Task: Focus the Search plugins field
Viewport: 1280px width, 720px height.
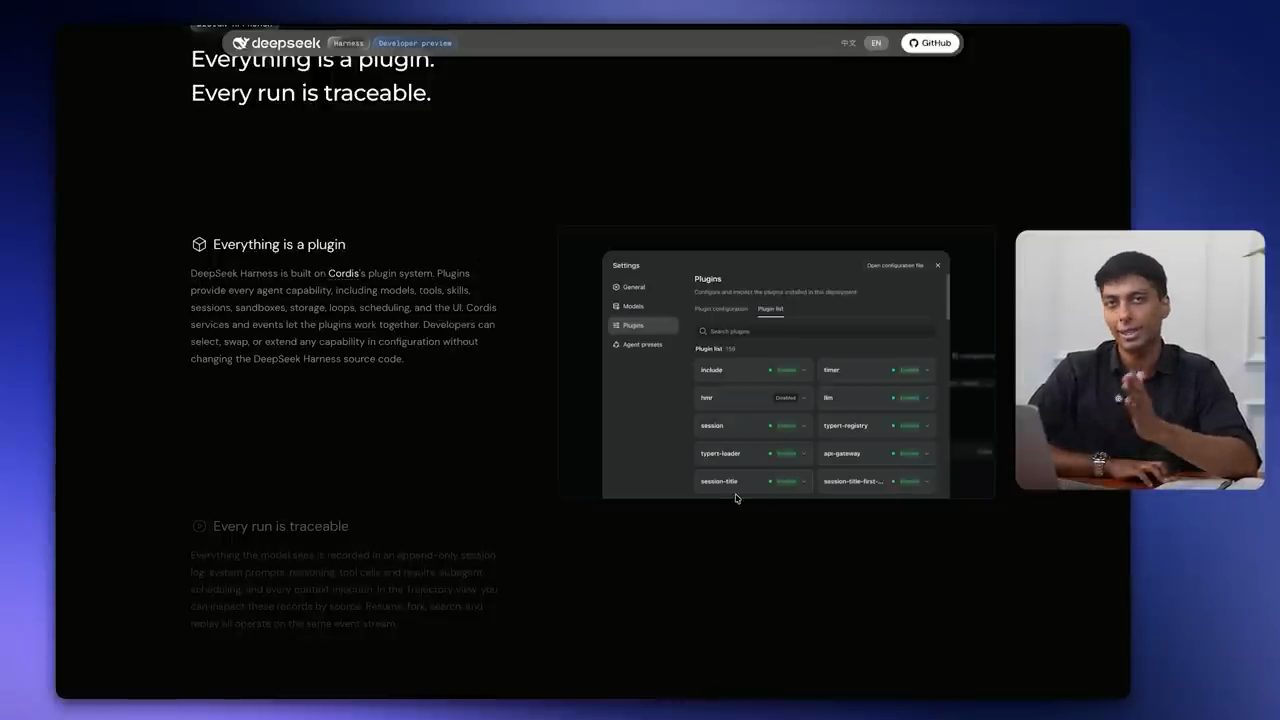Action: click(815, 331)
